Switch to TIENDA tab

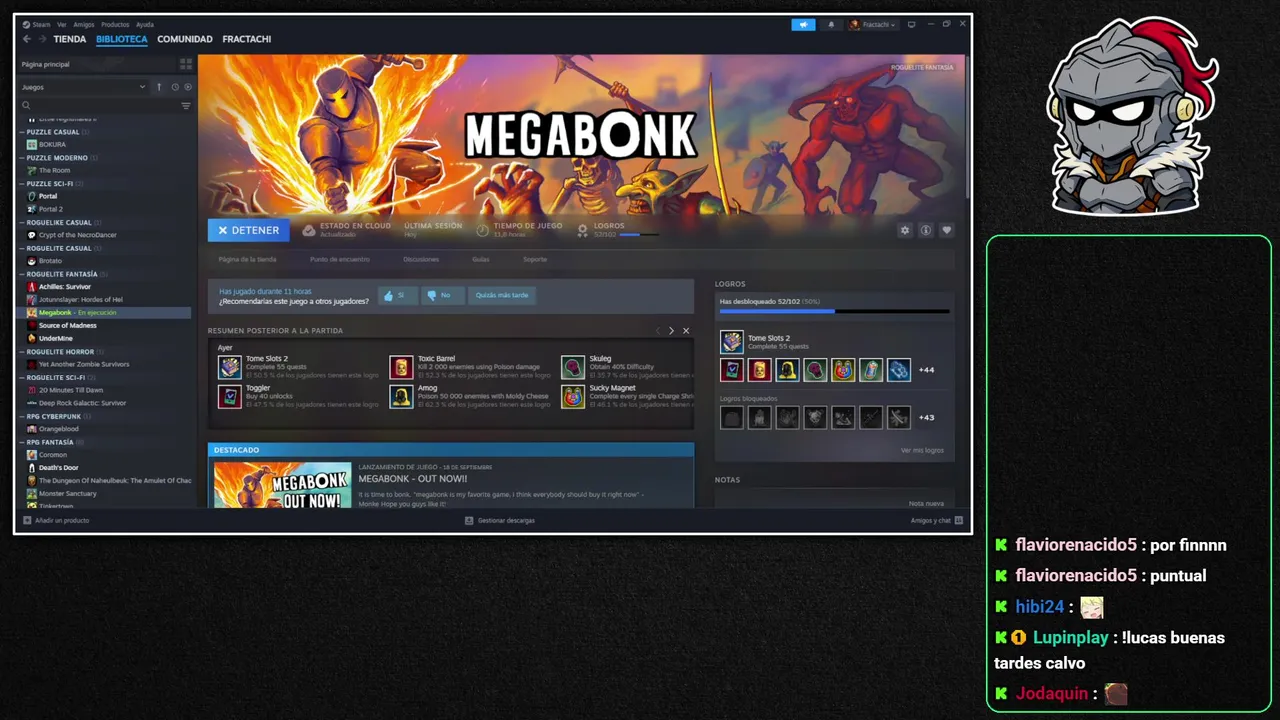click(x=70, y=39)
